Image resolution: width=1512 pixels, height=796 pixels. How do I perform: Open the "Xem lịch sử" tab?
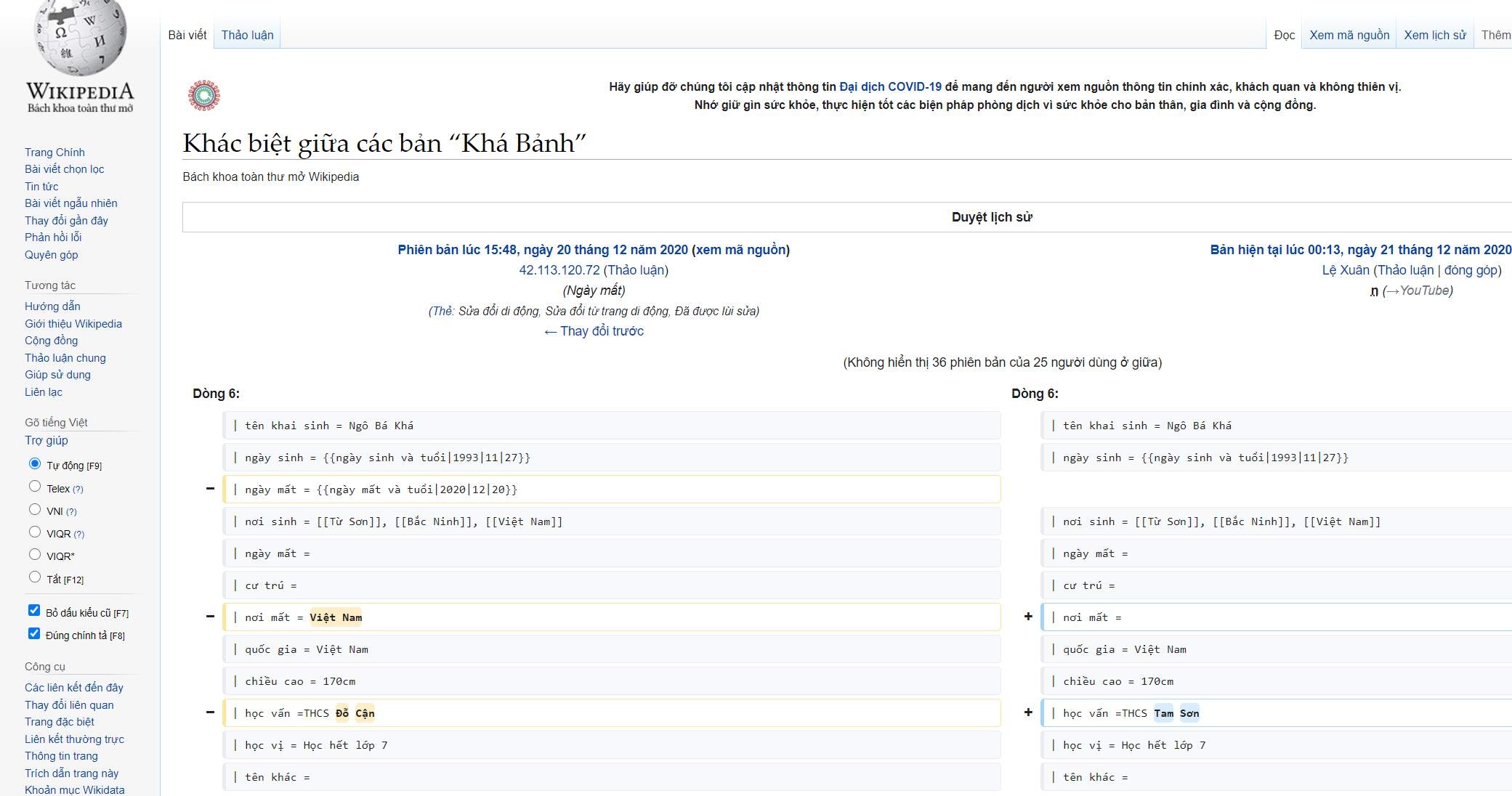(x=1434, y=34)
